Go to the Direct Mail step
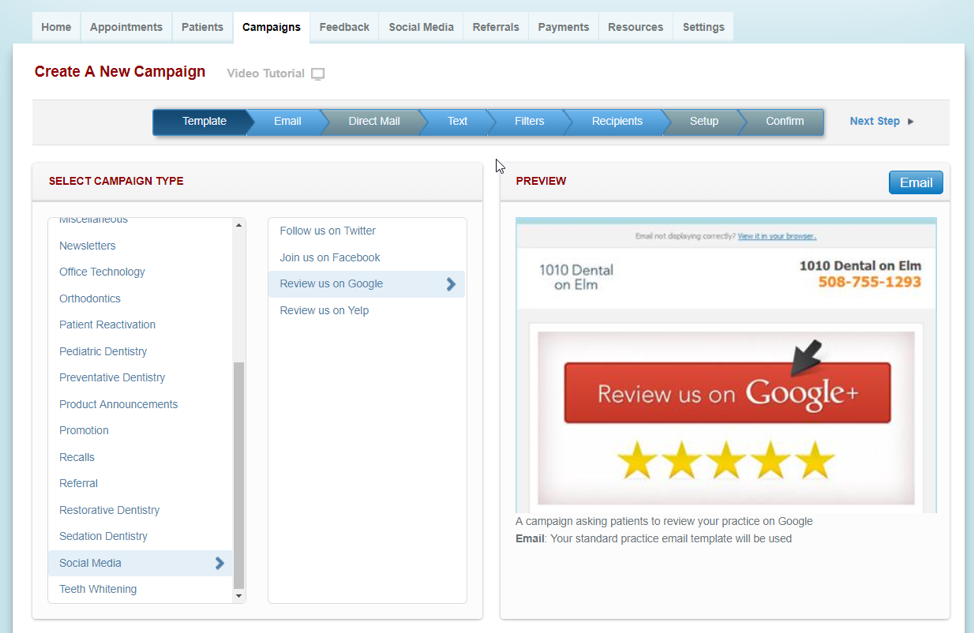 [374, 122]
